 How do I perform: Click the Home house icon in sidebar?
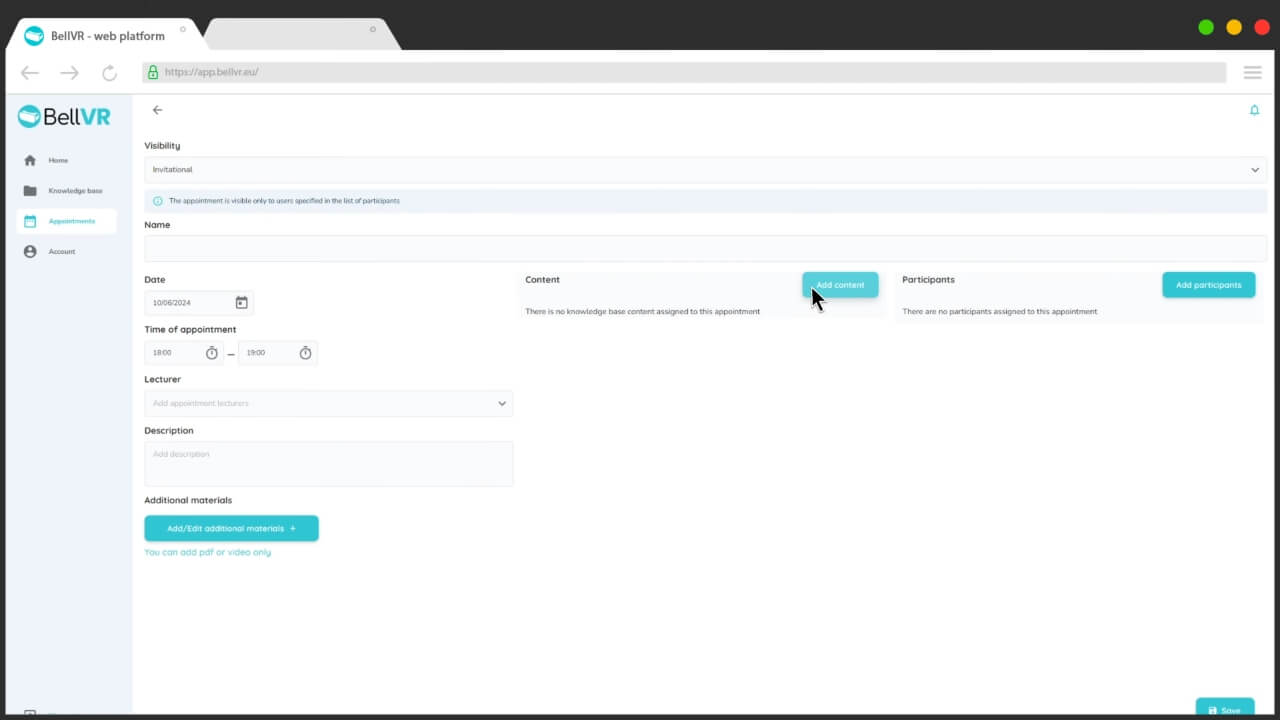point(30,160)
